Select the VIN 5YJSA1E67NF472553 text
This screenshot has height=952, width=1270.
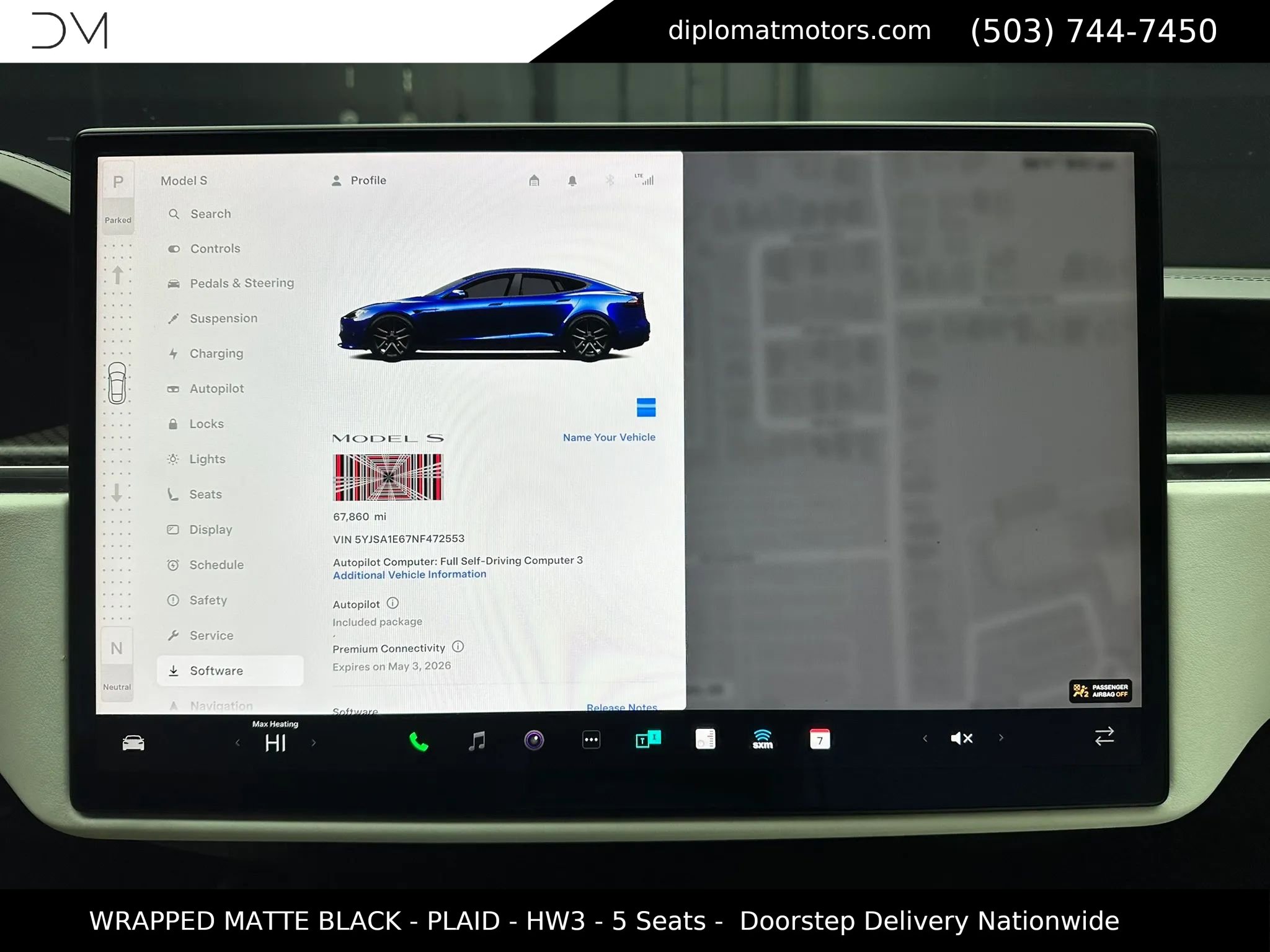399,539
